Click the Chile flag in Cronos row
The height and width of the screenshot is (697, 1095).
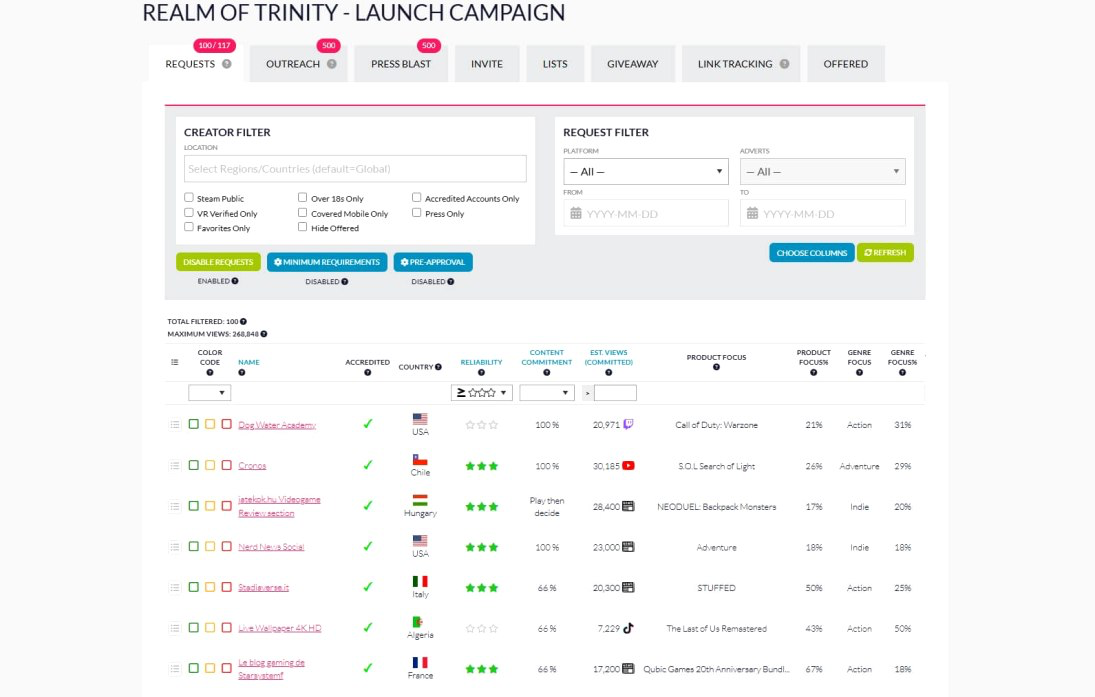pyautogui.click(x=420, y=460)
